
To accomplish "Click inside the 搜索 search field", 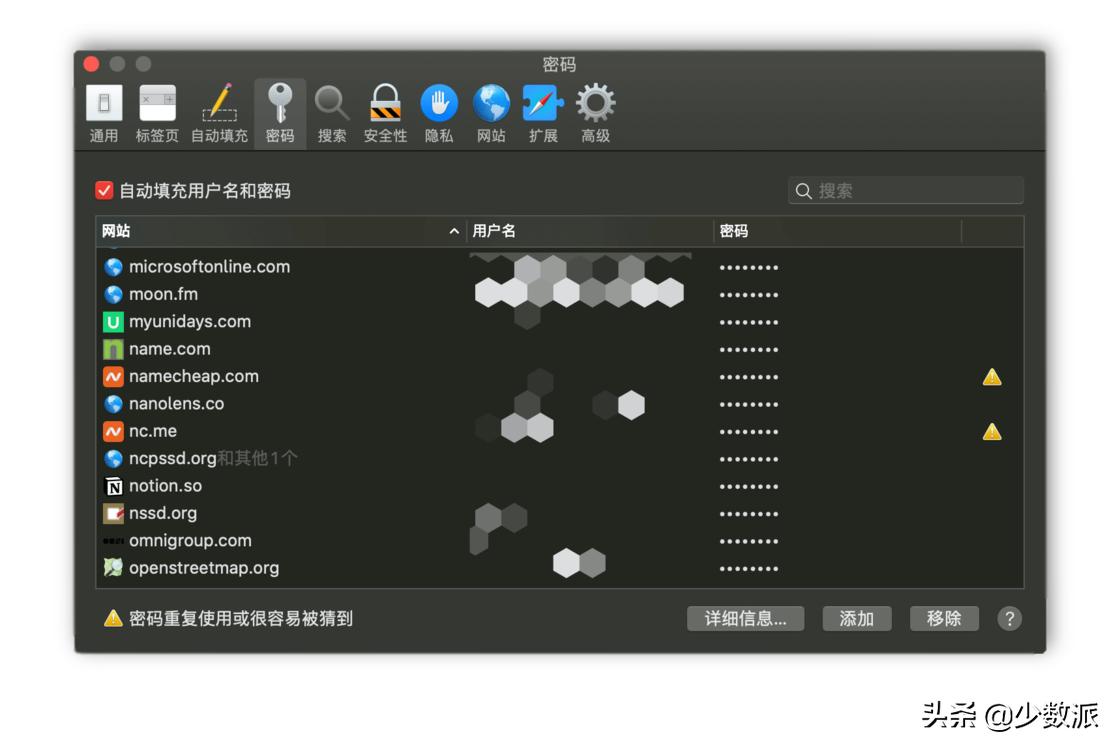I will click(905, 190).
